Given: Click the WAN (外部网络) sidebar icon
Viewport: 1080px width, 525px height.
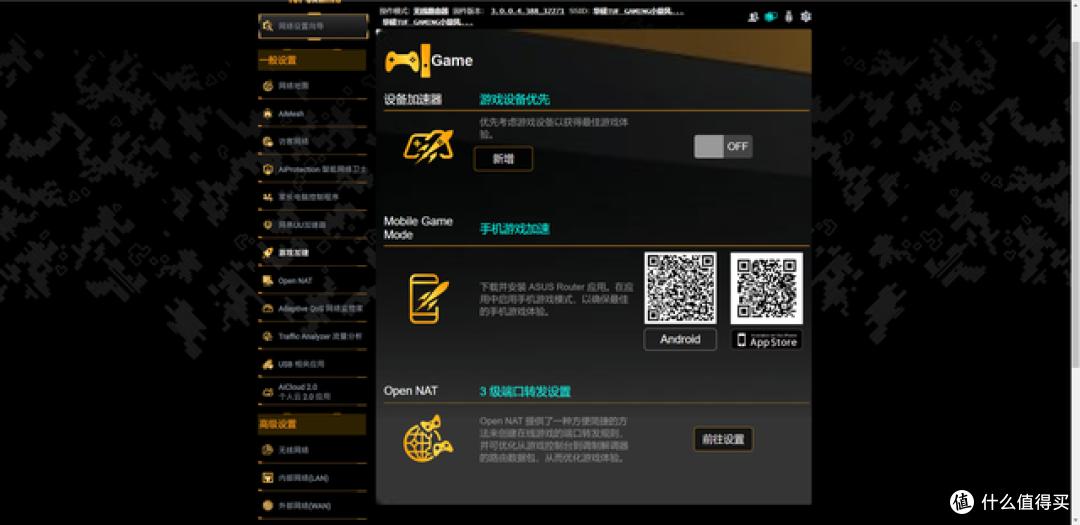Looking at the screenshot, I should click(267, 506).
